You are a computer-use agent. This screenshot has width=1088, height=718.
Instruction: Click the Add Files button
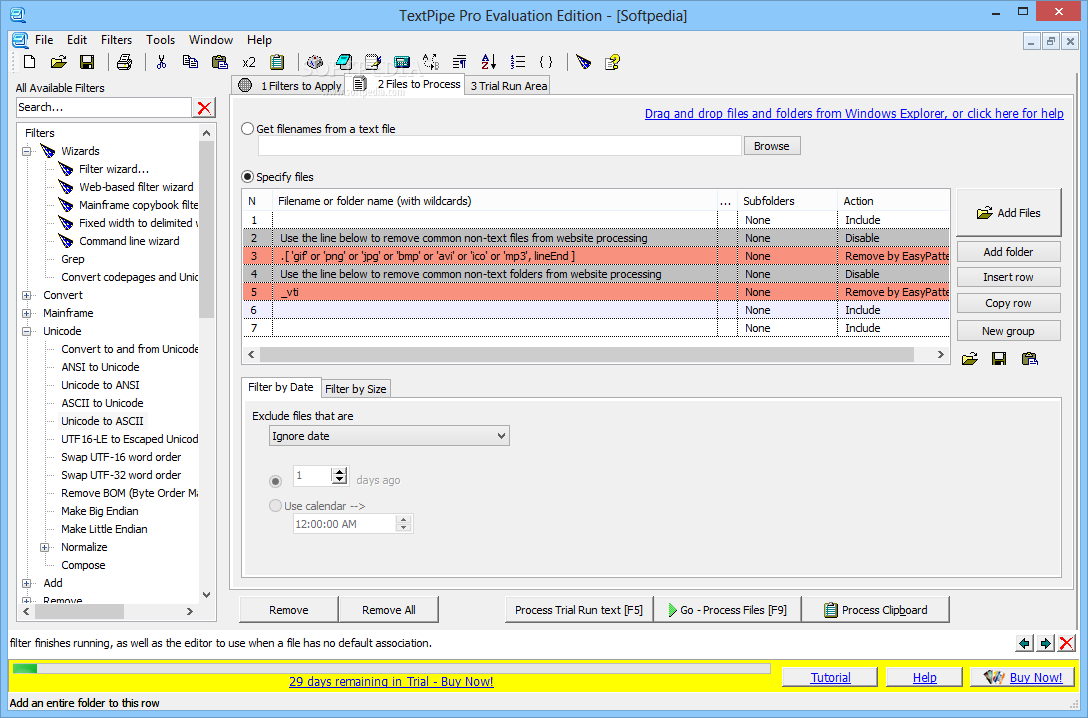pyautogui.click(x=1008, y=213)
